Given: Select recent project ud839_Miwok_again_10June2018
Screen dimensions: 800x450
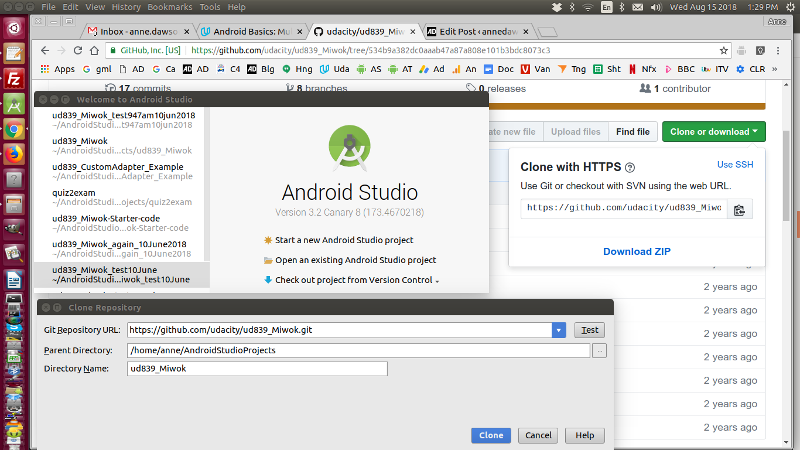Looking at the screenshot, I should (x=122, y=249).
